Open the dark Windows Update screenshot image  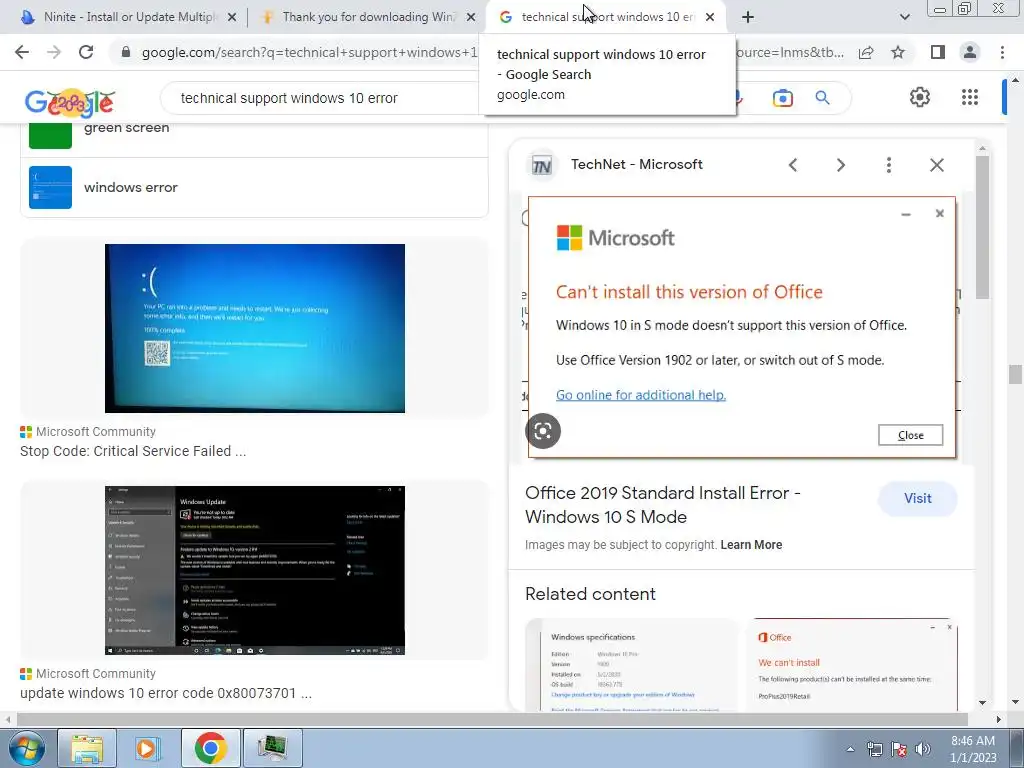(255, 570)
